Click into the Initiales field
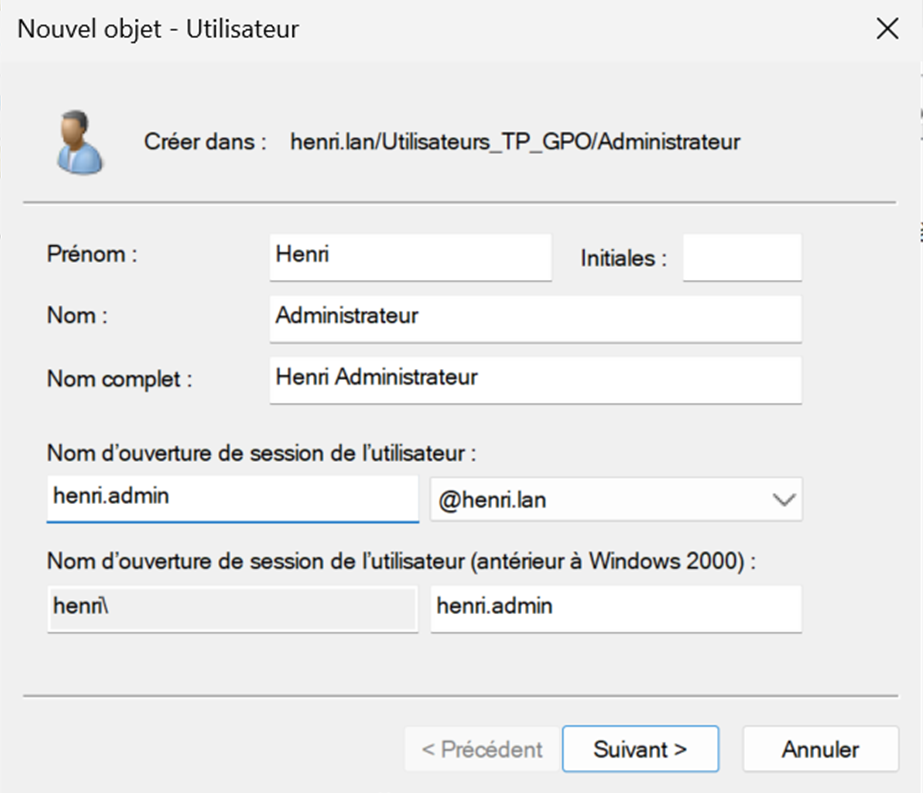Image resolution: width=923 pixels, height=793 pixels. click(x=742, y=257)
